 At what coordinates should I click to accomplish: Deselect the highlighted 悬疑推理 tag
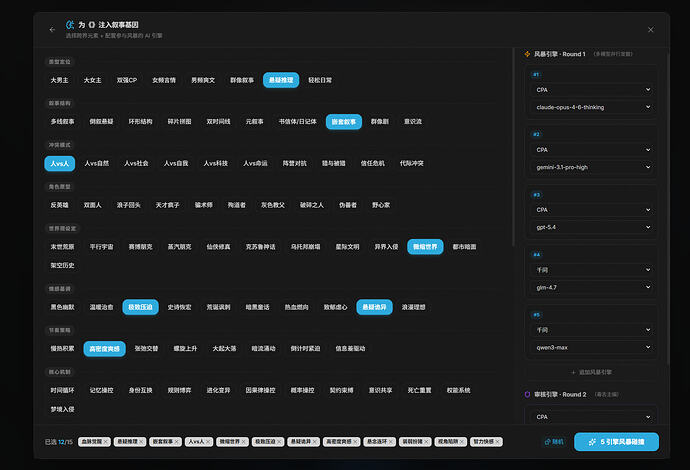tap(281, 80)
